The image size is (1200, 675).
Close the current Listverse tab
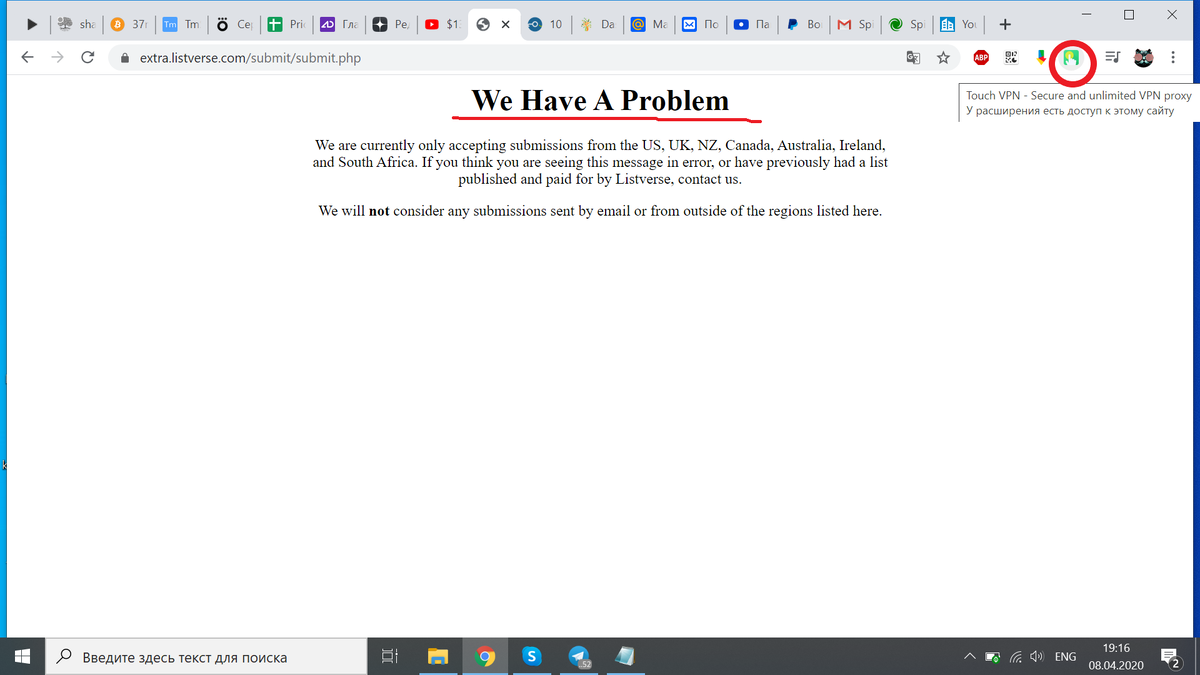pos(506,24)
